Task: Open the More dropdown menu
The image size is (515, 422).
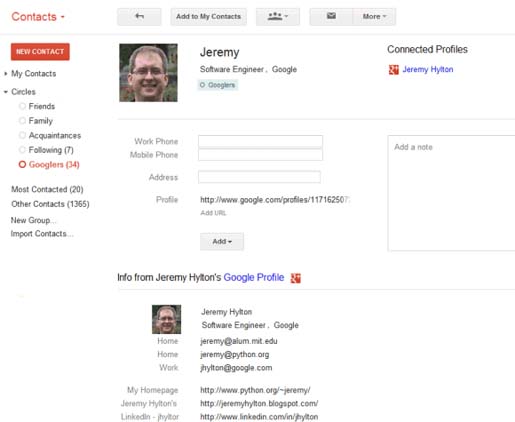Action: [x=374, y=17]
